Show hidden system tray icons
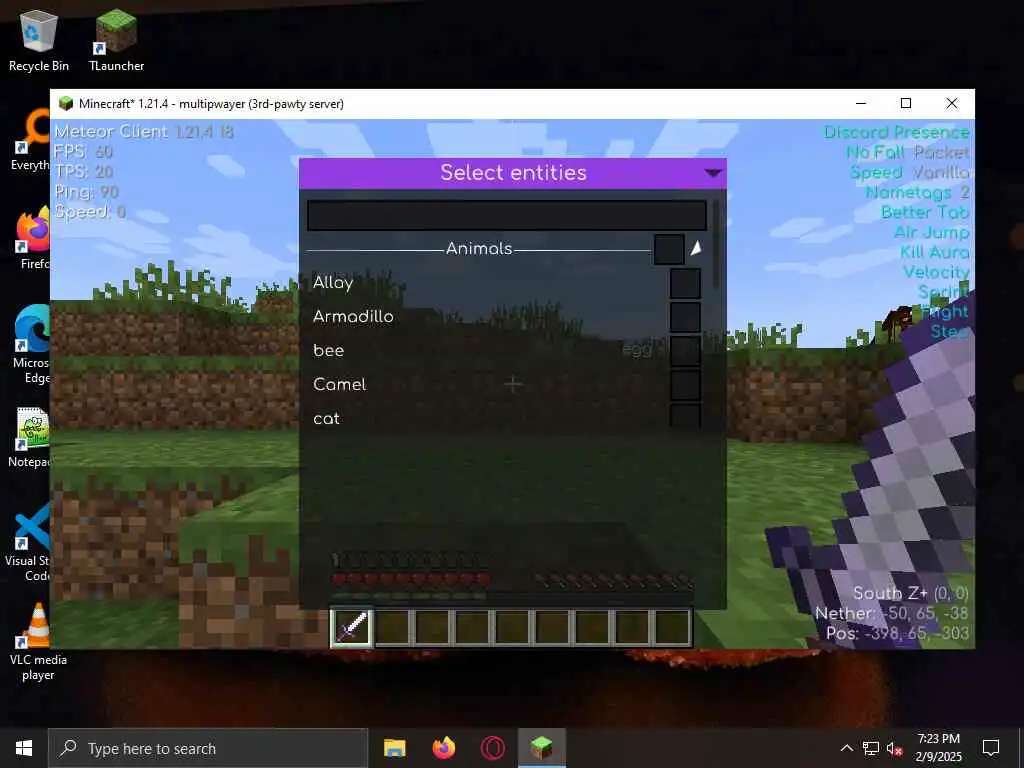 846,748
